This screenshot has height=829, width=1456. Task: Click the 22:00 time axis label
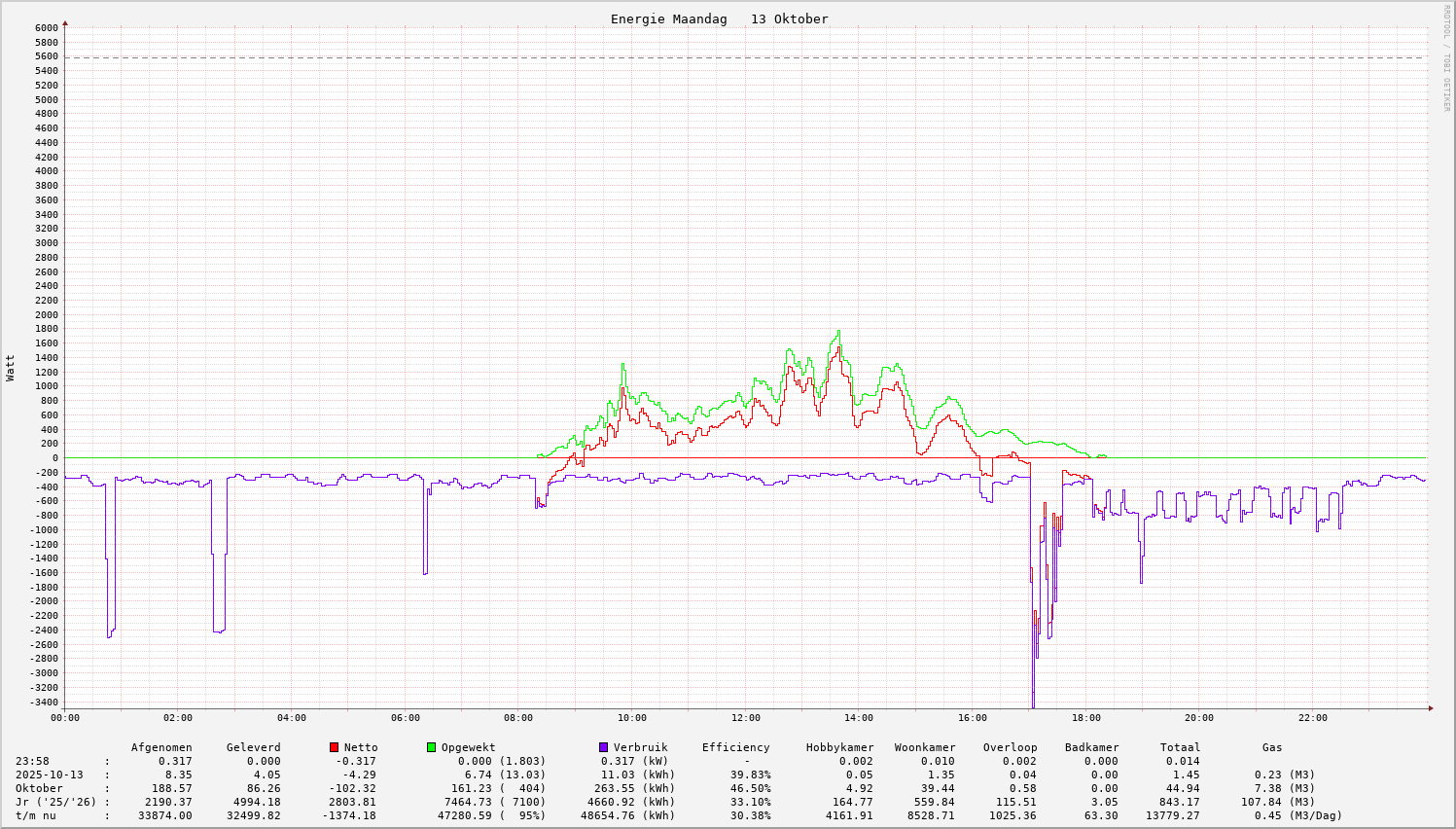point(1312,718)
